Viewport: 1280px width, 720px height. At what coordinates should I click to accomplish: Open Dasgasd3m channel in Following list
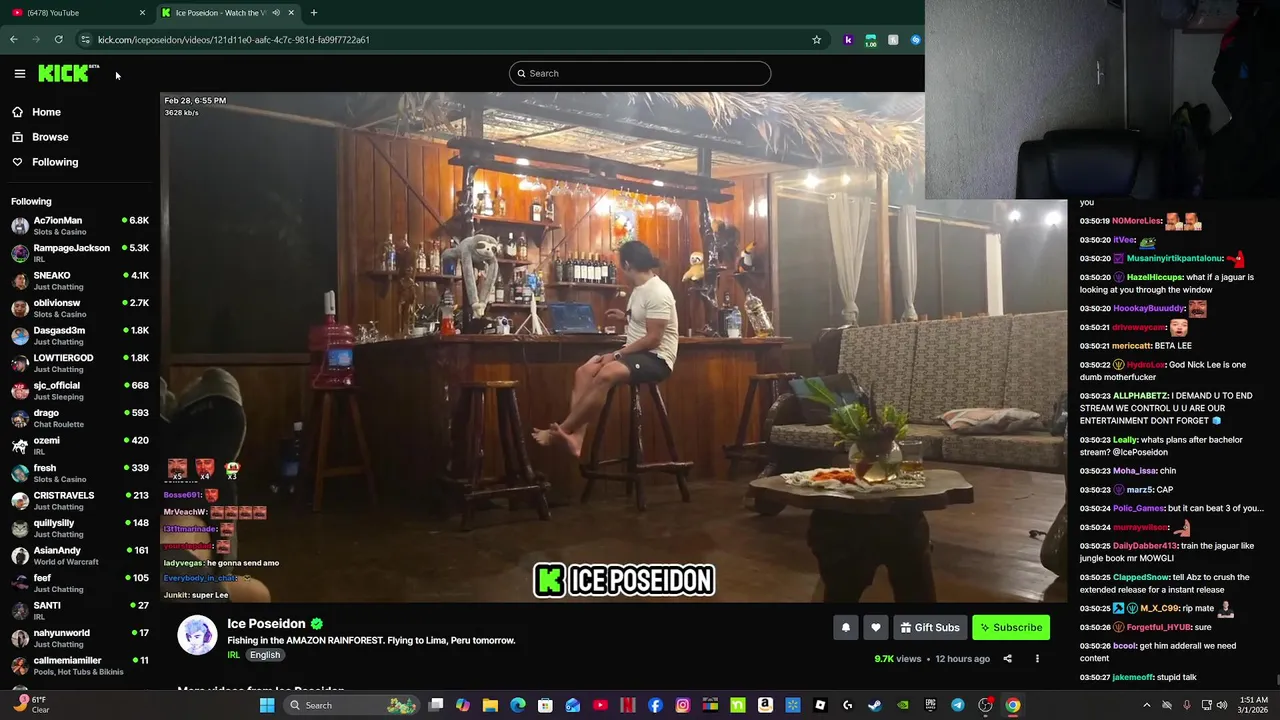(x=80, y=336)
